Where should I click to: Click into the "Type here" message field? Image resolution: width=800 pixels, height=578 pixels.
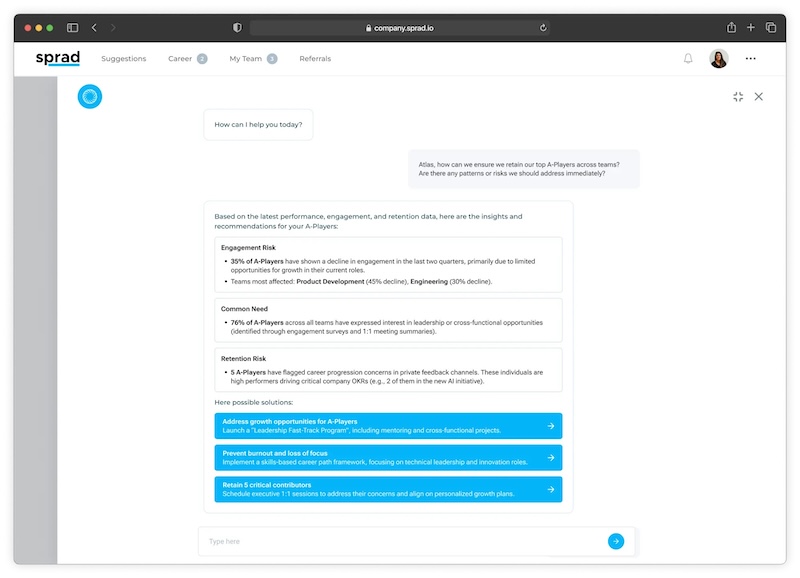(400, 541)
